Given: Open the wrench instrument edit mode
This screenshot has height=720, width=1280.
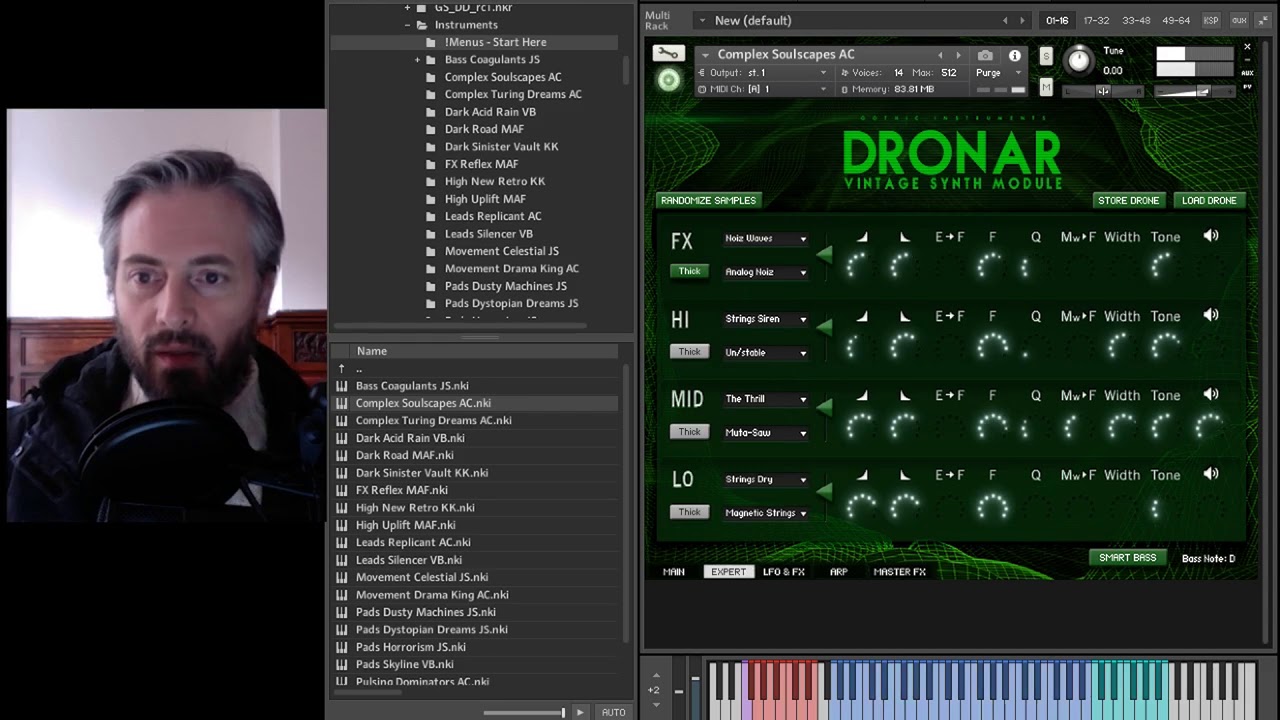Looking at the screenshot, I should 668,54.
